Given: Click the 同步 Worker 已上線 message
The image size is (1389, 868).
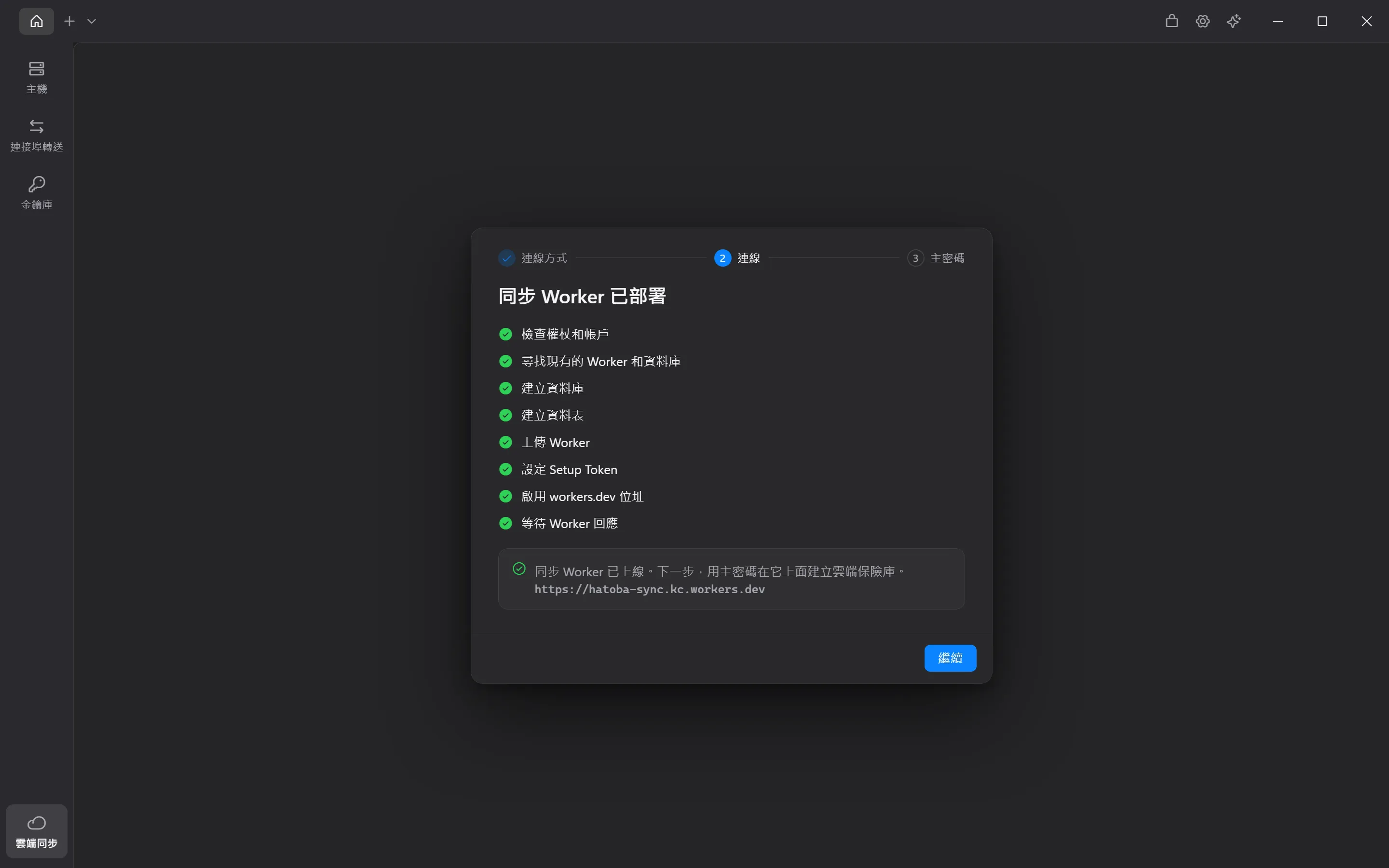Looking at the screenshot, I should click(720, 571).
